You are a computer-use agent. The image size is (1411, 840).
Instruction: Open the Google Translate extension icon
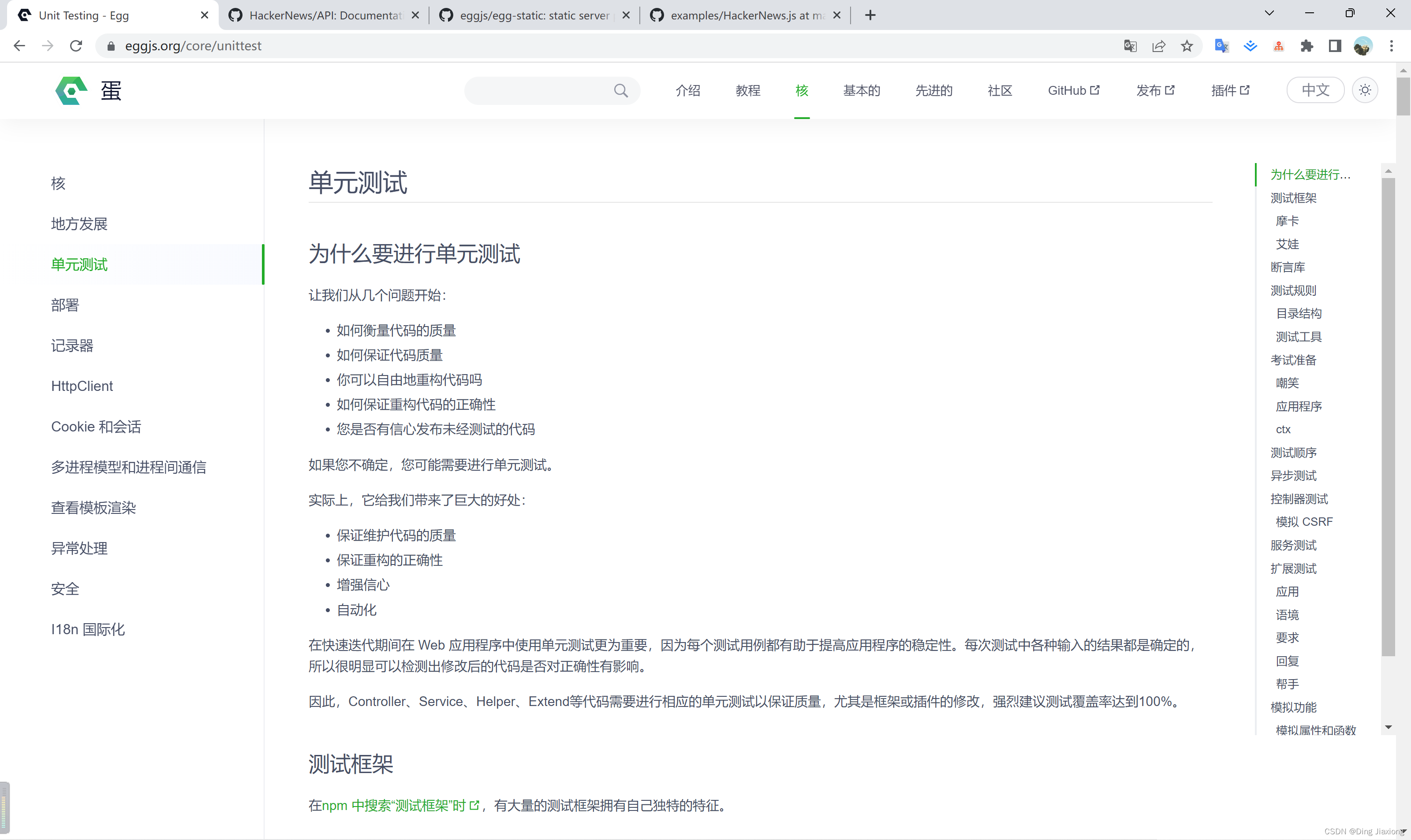click(x=1221, y=46)
